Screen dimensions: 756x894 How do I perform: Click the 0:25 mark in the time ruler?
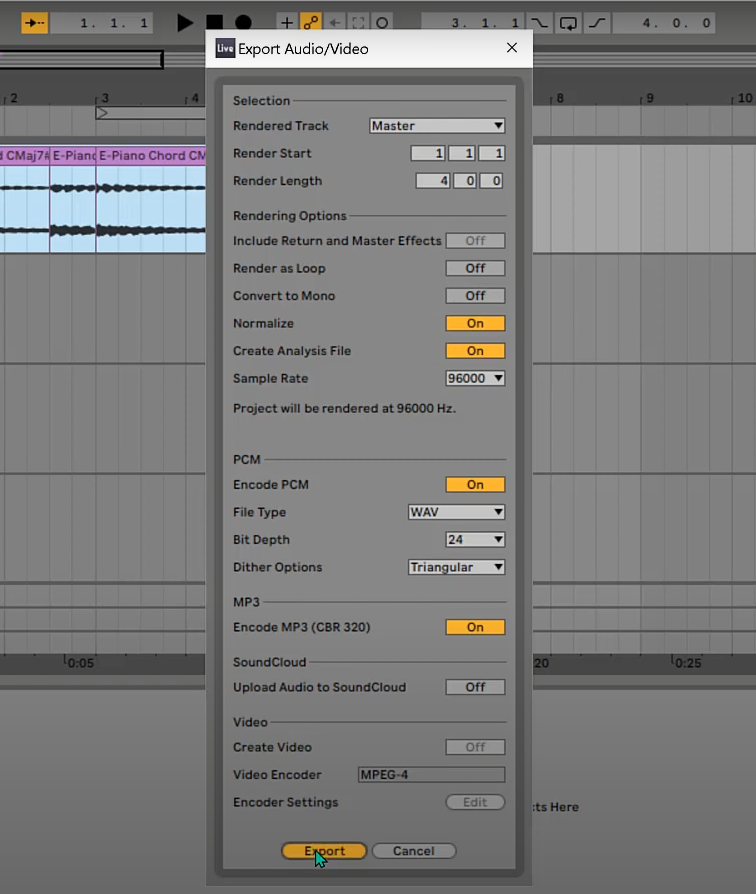point(688,663)
